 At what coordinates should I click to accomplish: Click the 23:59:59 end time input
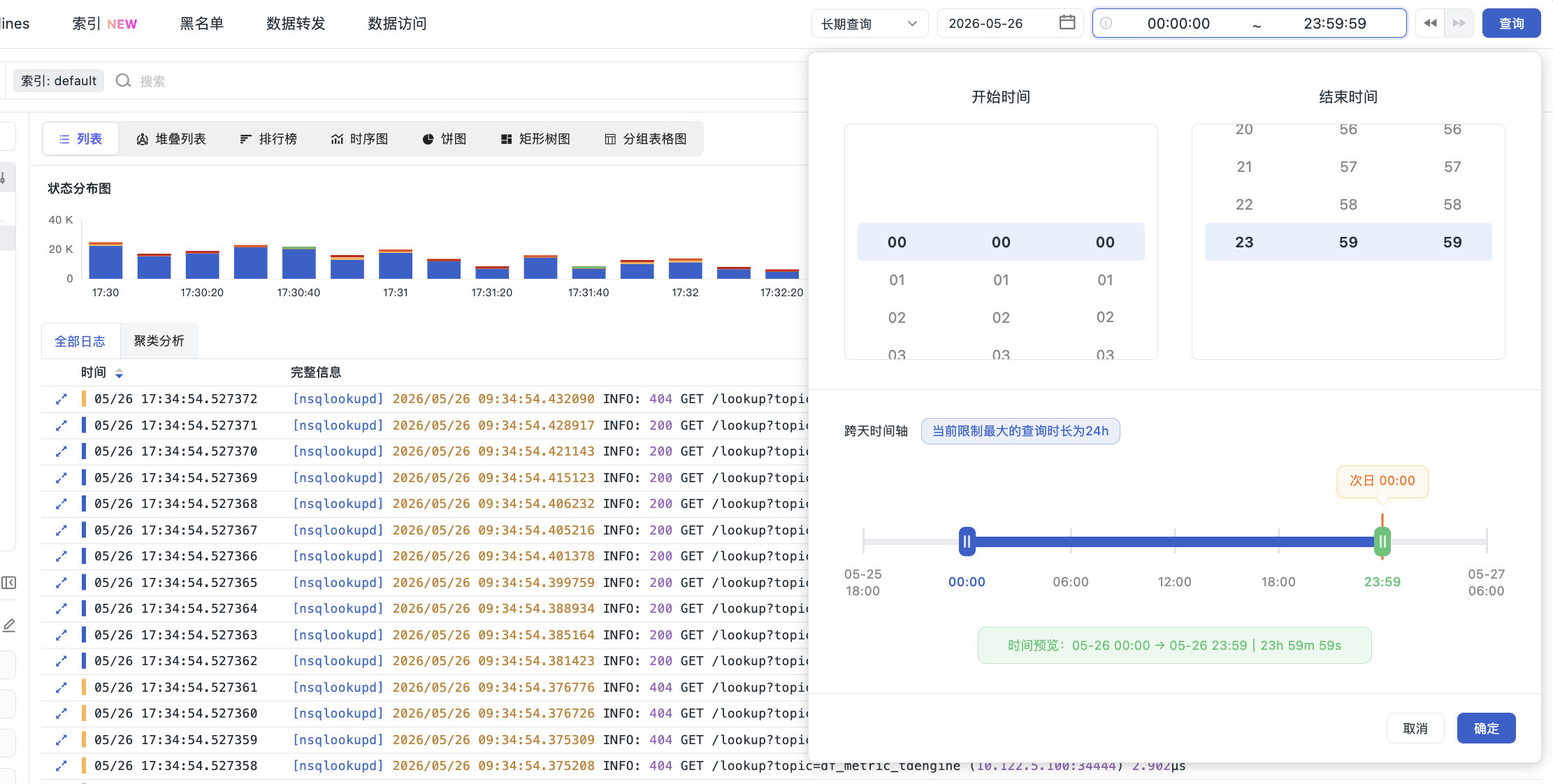click(1335, 24)
